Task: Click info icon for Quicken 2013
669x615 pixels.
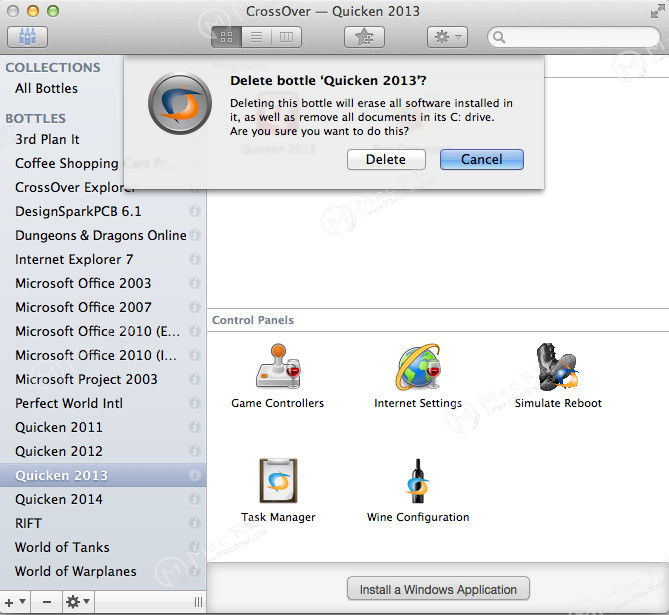Action: (195, 475)
